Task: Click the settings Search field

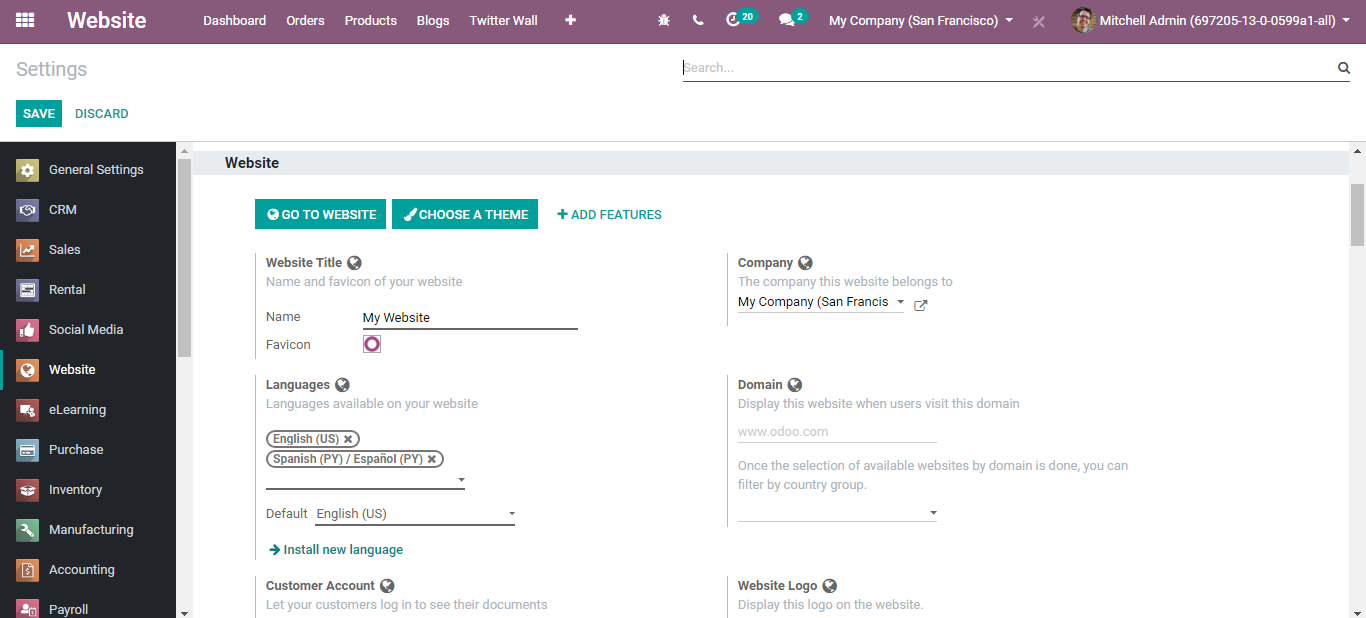Action: click(1008, 68)
